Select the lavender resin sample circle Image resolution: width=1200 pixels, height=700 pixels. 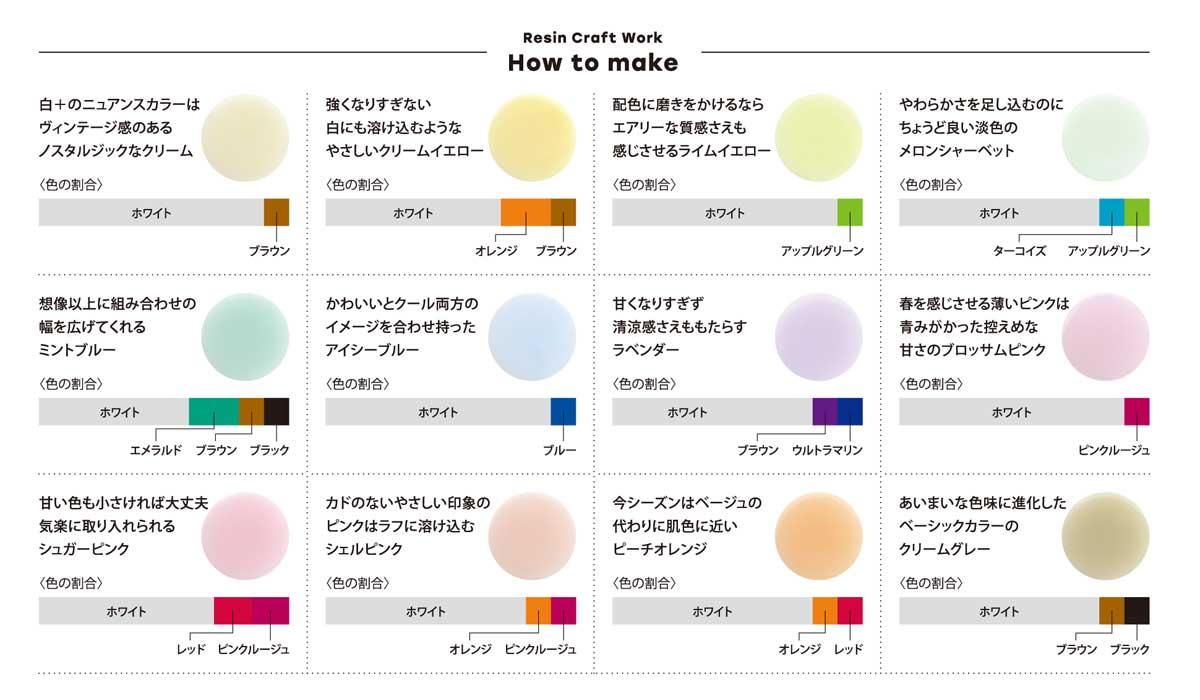(819, 336)
